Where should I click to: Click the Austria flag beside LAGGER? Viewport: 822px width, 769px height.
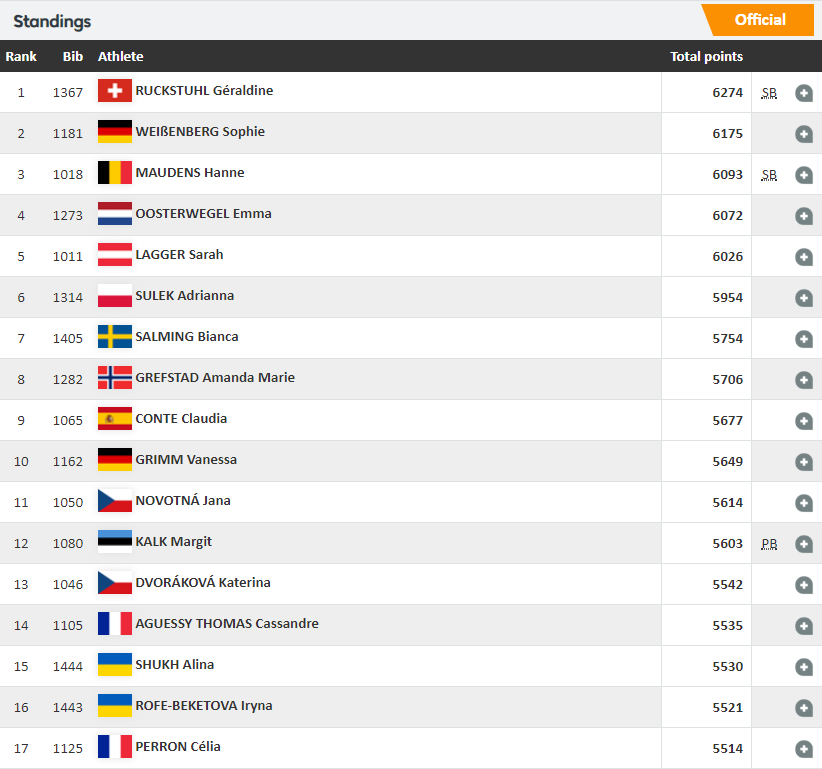pos(115,255)
